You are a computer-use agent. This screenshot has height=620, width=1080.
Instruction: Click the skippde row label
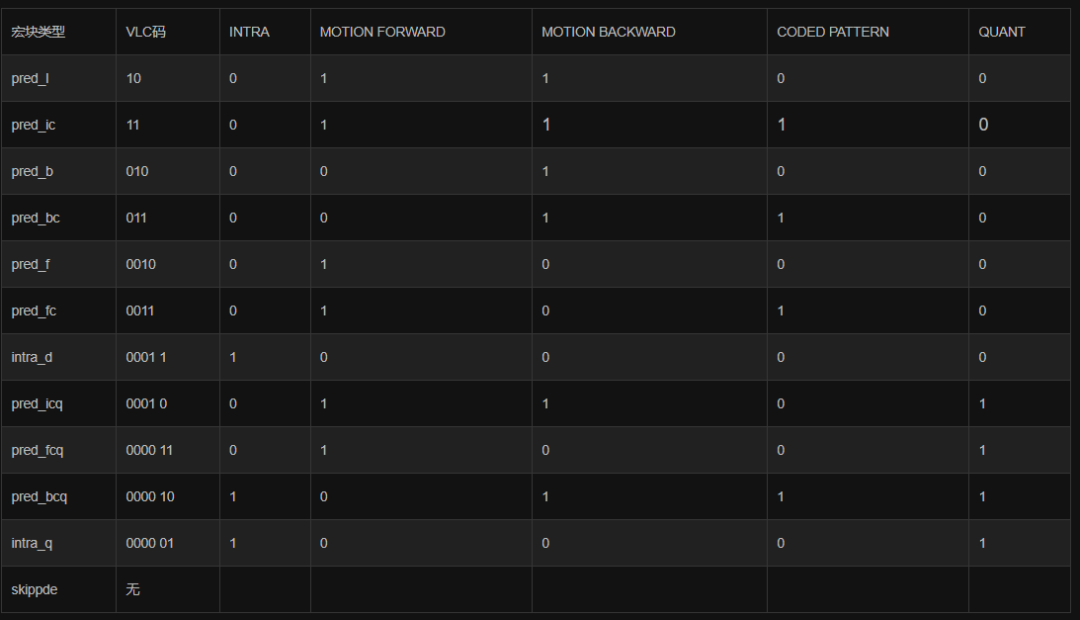(34, 590)
